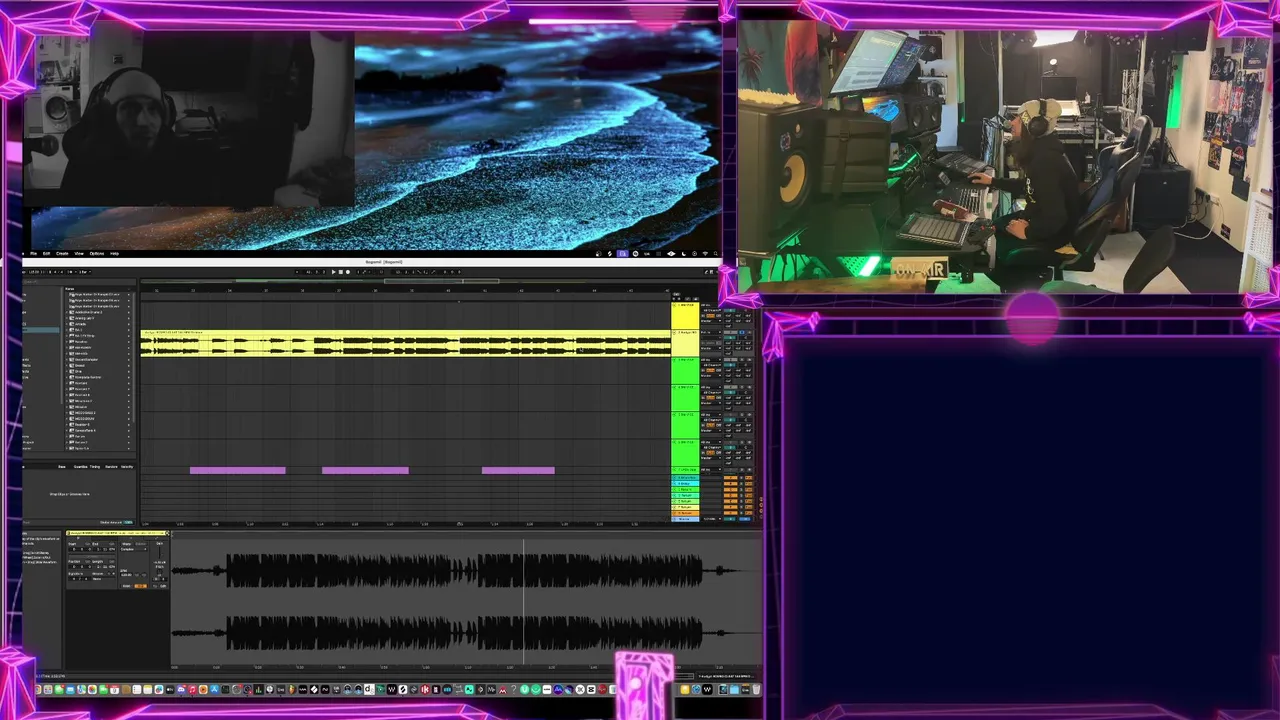The width and height of the screenshot is (1280, 720).
Task: Start playback with the transport Play button
Action: [x=334, y=272]
